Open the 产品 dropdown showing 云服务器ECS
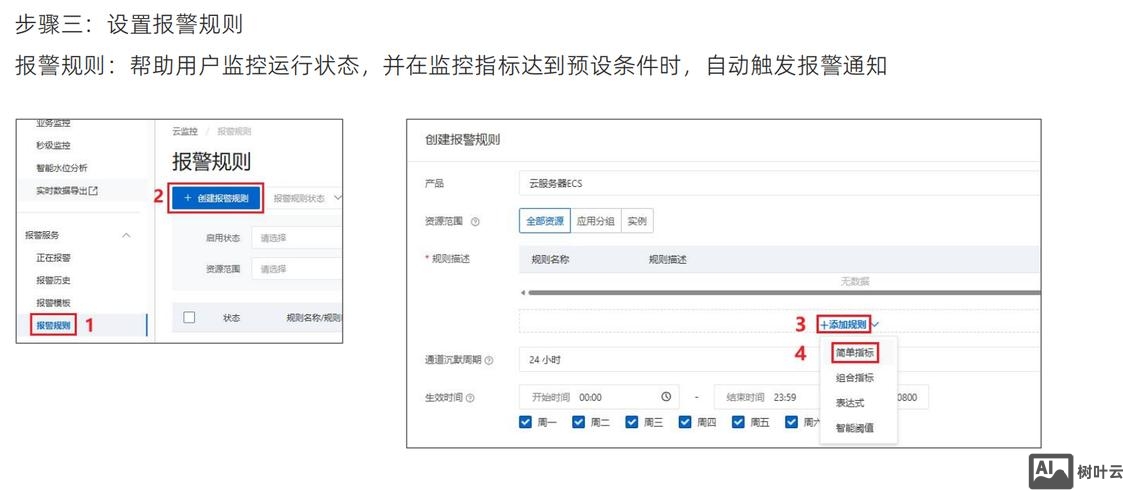 [779, 183]
